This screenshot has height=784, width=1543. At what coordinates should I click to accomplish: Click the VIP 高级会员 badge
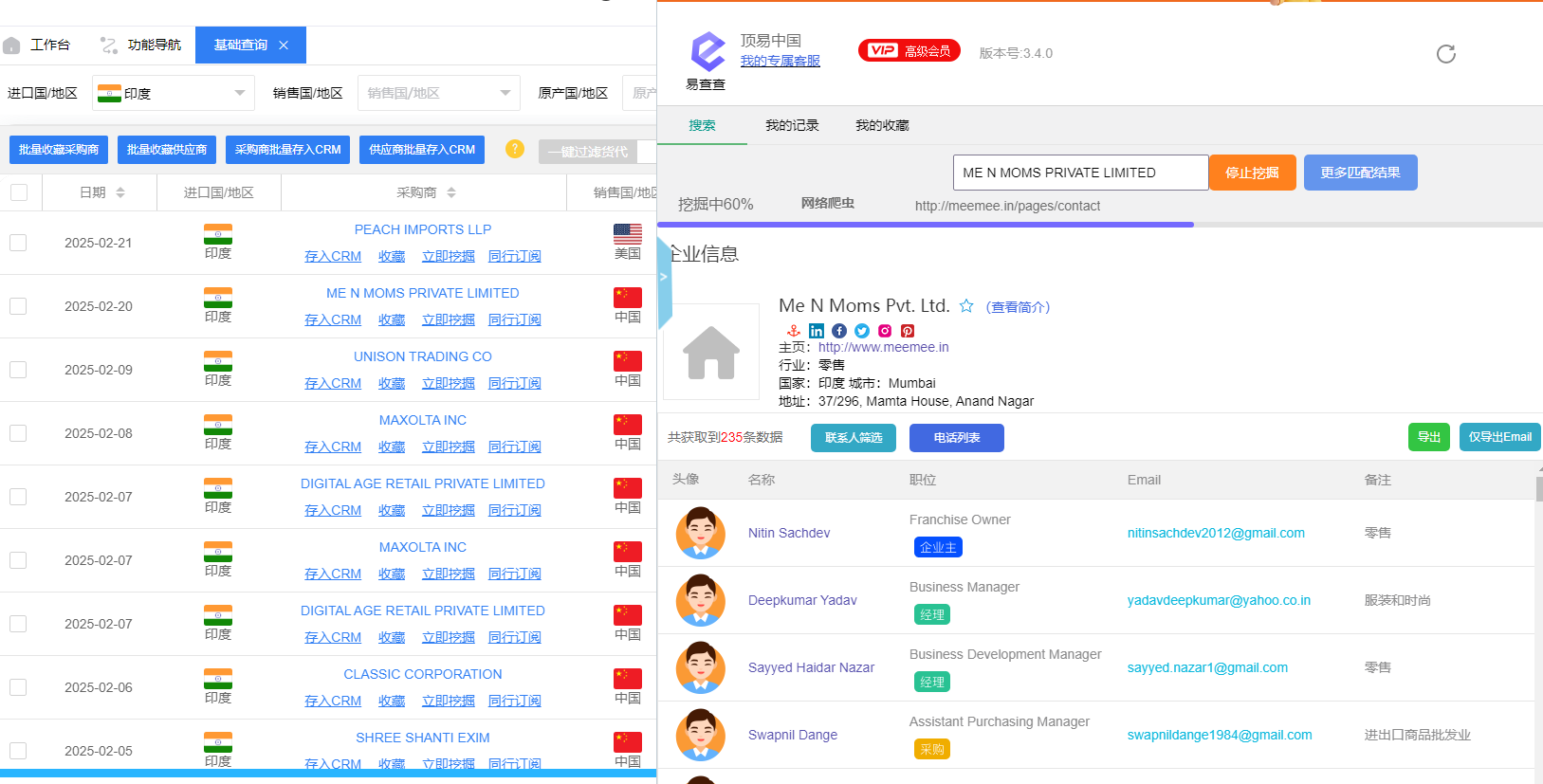coord(909,50)
